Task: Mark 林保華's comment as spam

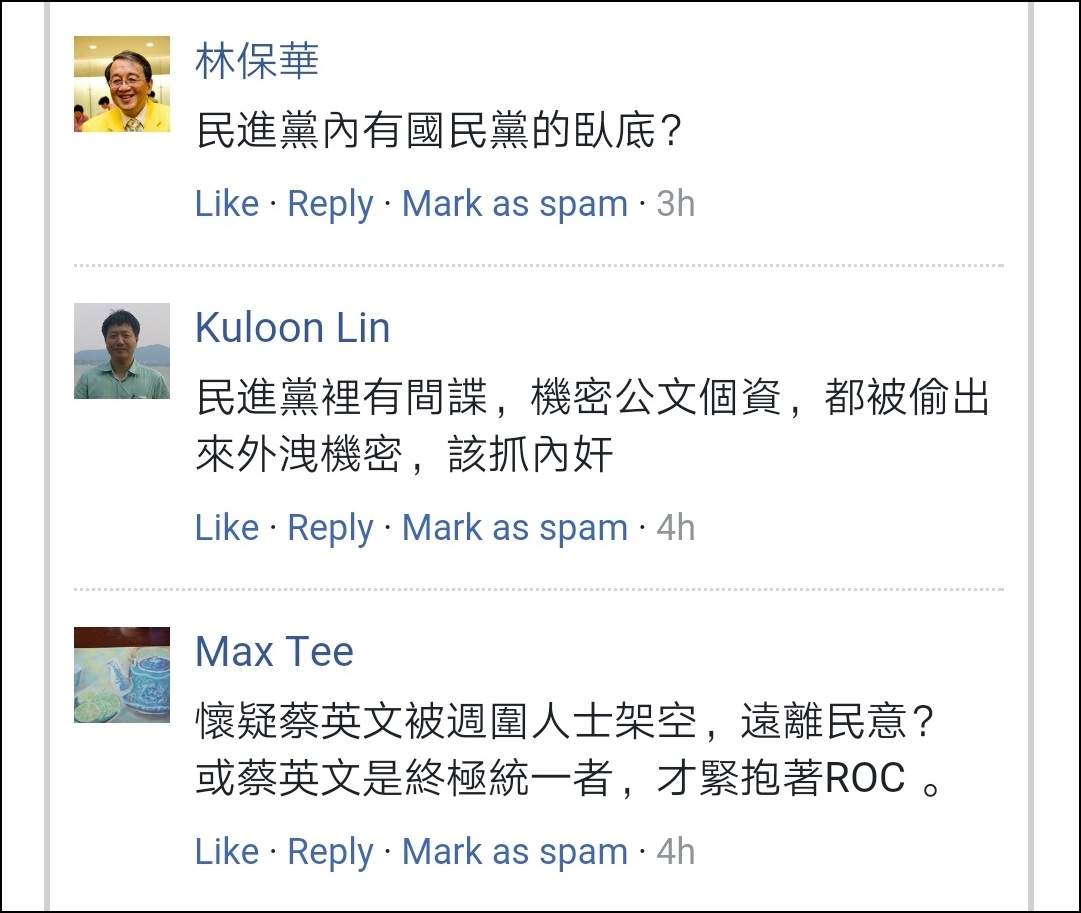Action: pyautogui.click(x=515, y=204)
